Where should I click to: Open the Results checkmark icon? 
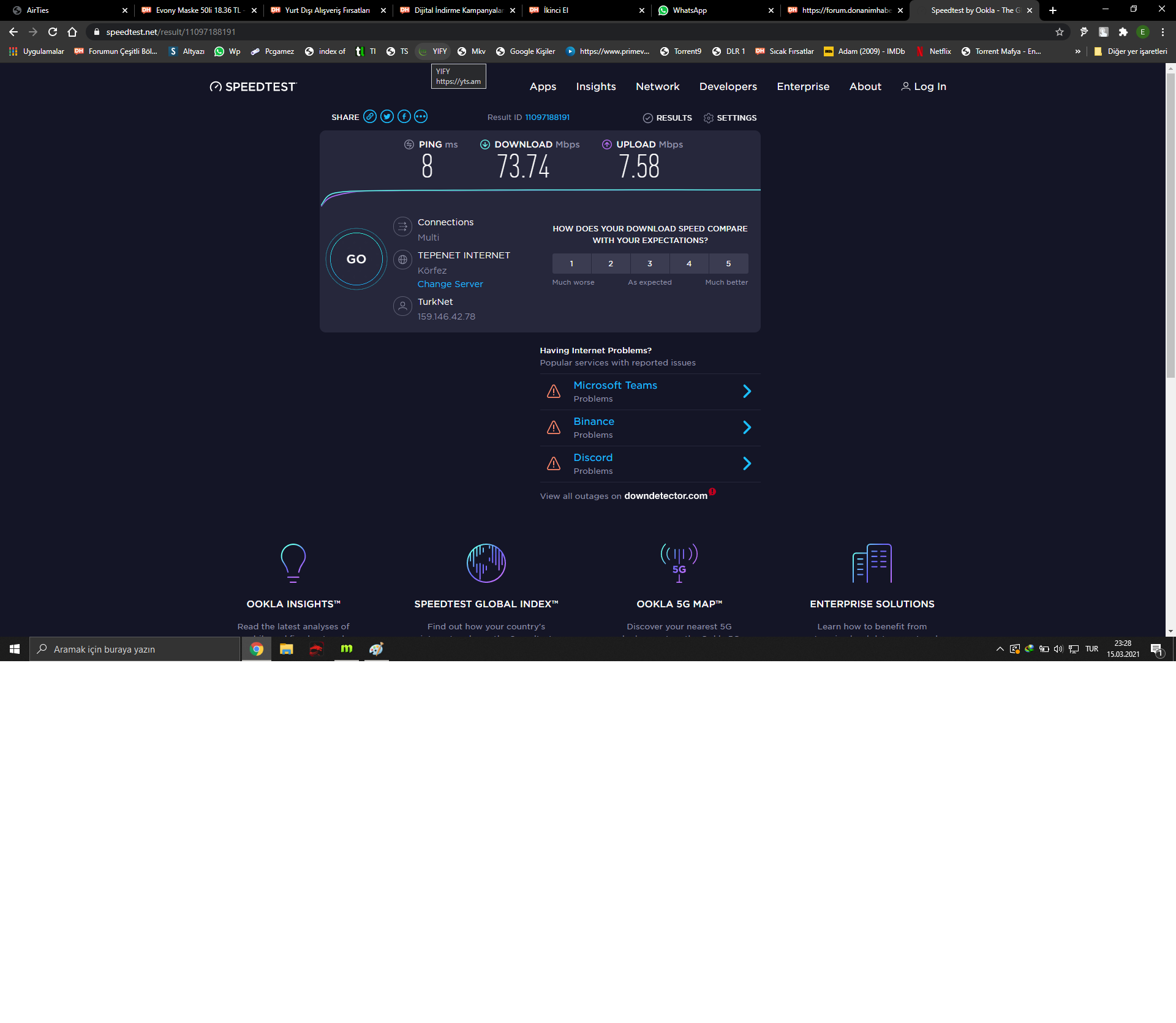647,118
